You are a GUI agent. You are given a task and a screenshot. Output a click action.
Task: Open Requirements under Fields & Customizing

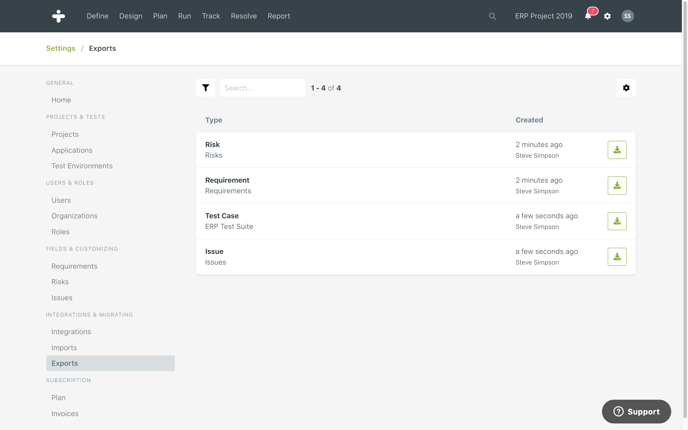coord(75,266)
